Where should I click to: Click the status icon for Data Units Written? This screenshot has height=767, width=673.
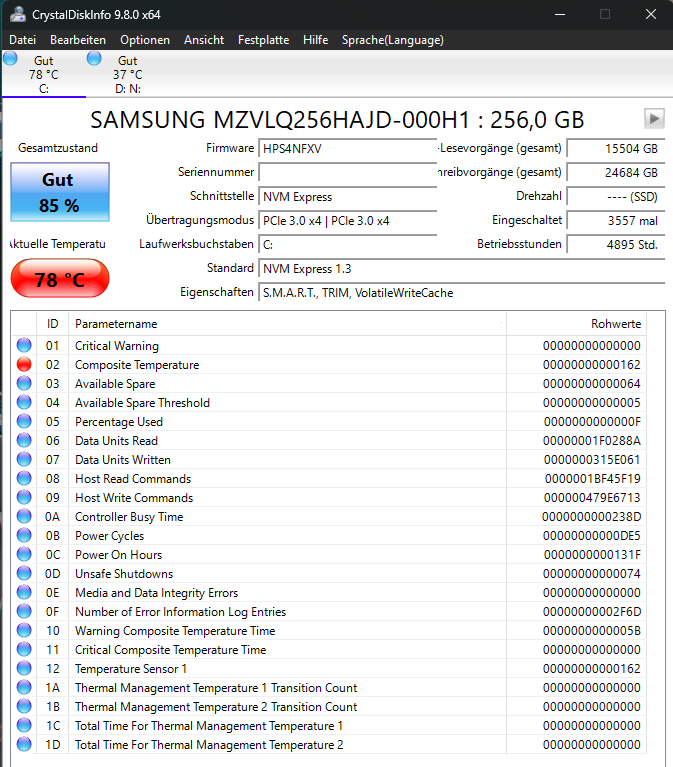coord(24,460)
